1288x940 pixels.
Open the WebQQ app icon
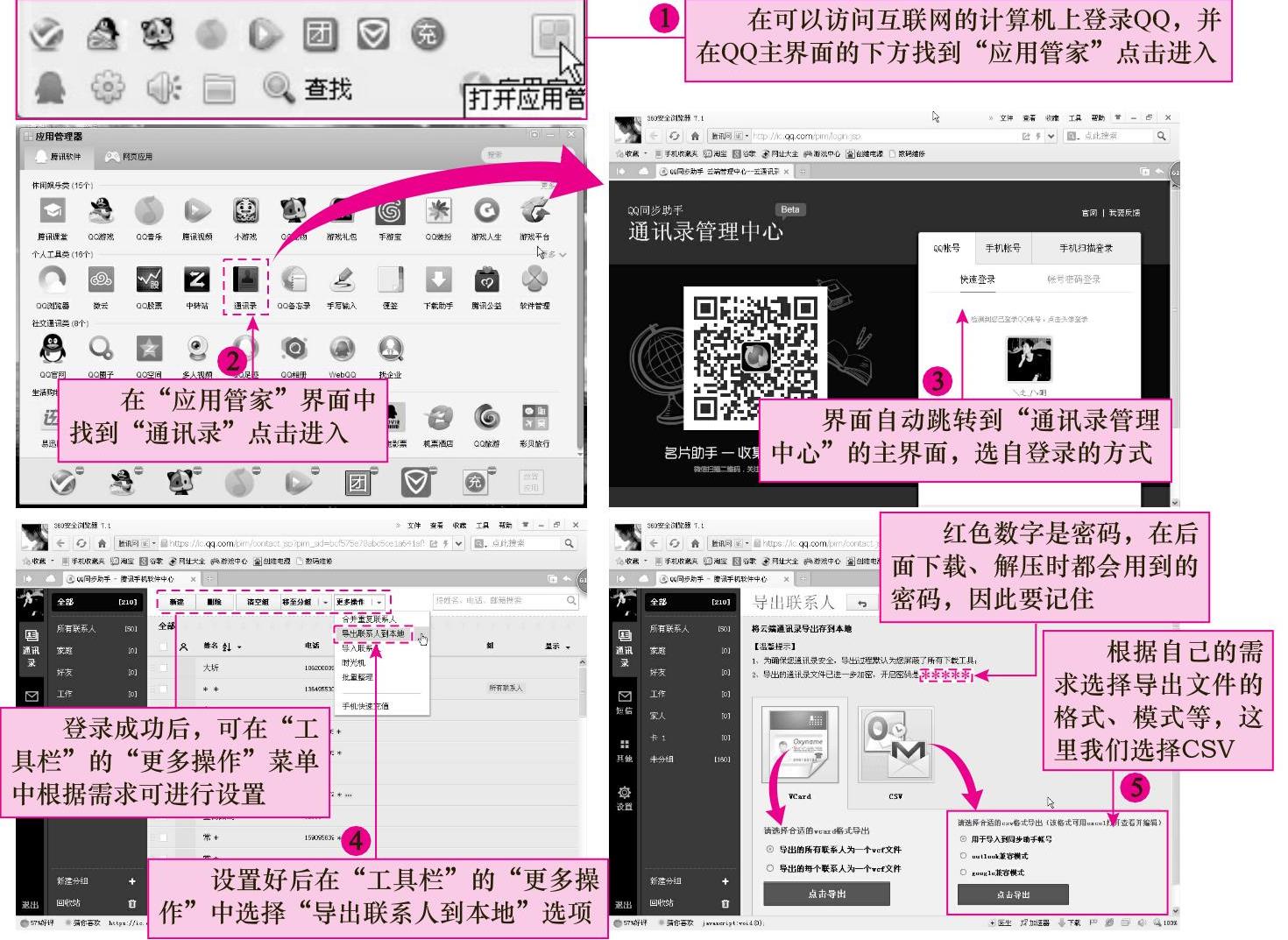[x=342, y=350]
